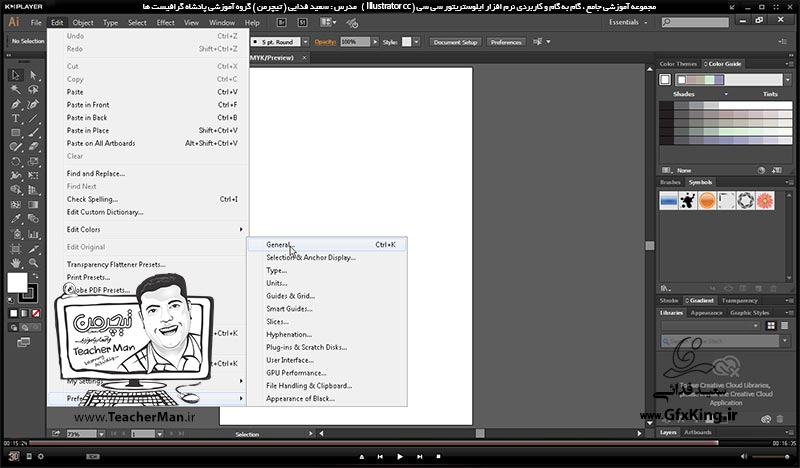800x468 pixels.
Task: Open the Symbol Libraries menu icon
Action: (x=665, y=288)
